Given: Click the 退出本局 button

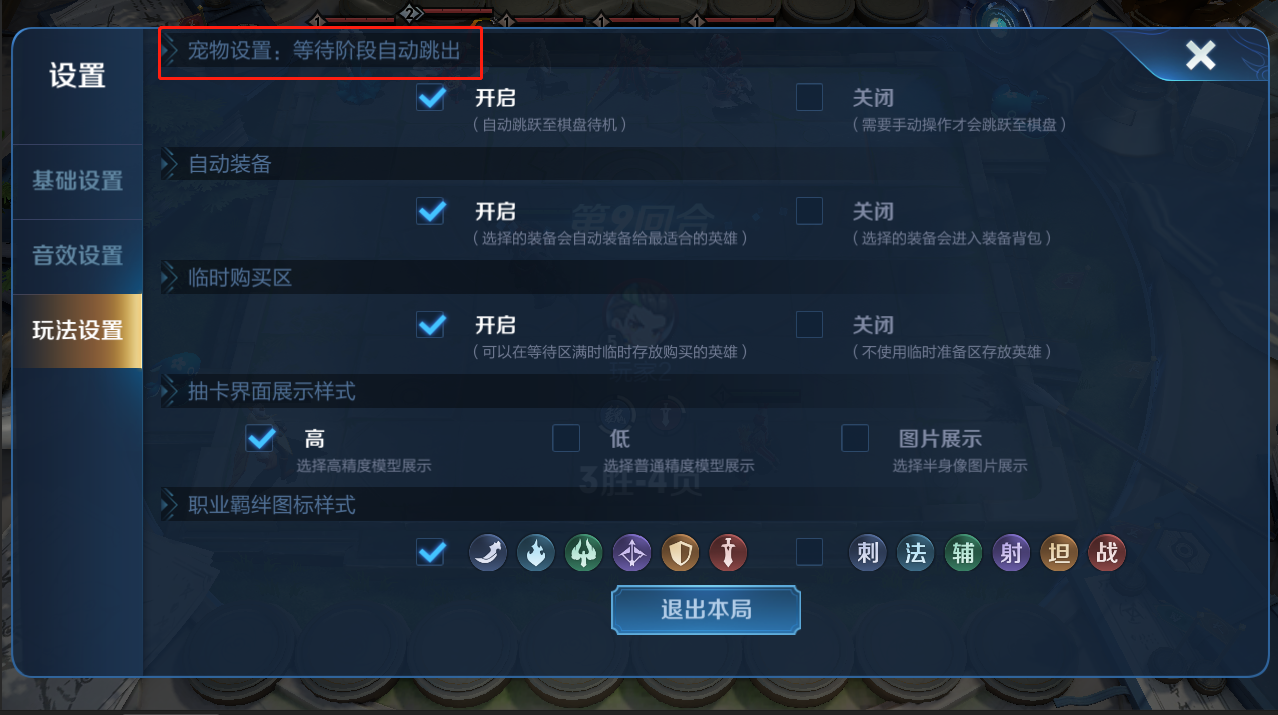Looking at the screenshot, I should 706,609.
